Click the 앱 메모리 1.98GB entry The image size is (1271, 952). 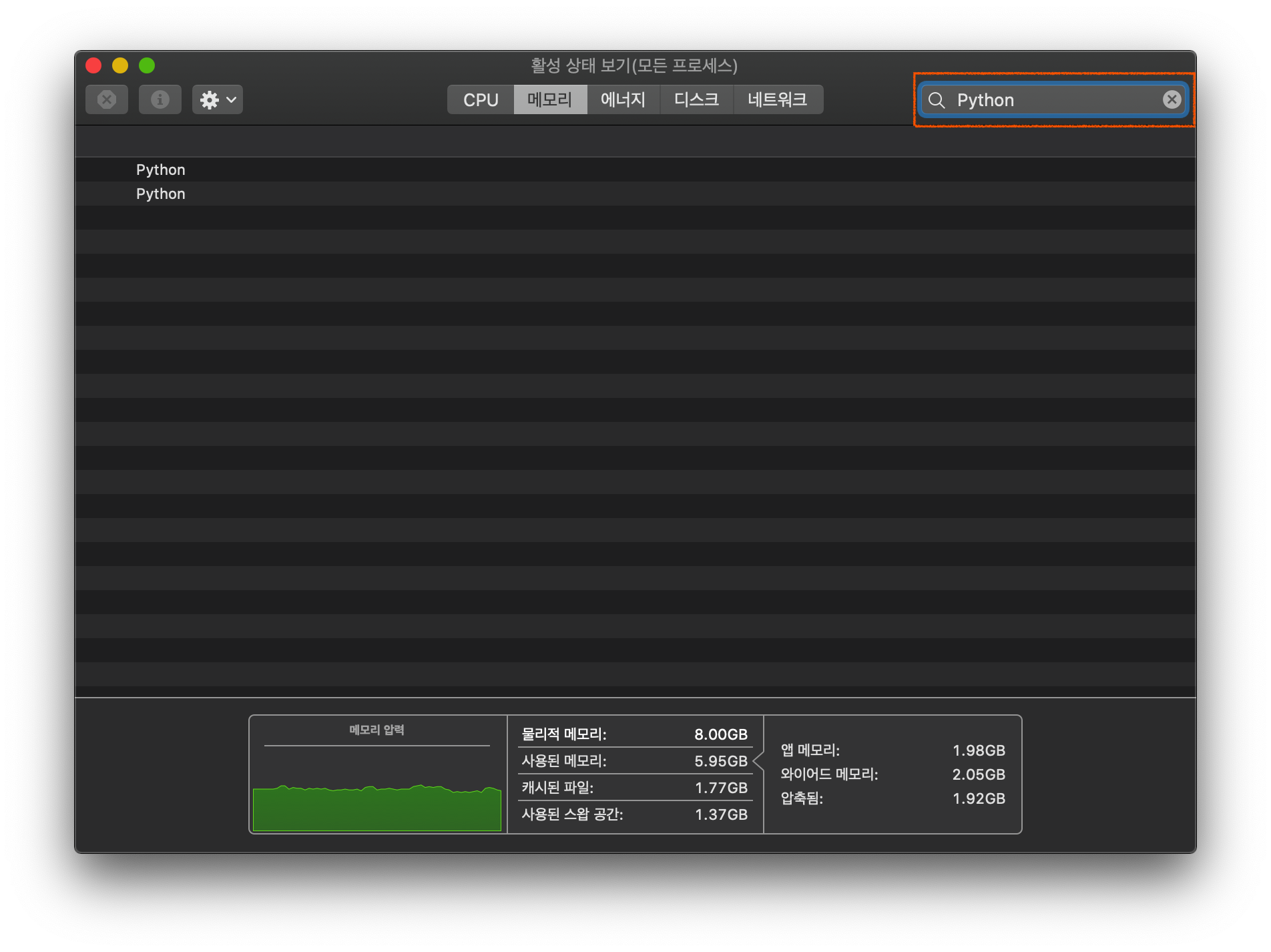(x=893, y=750)
